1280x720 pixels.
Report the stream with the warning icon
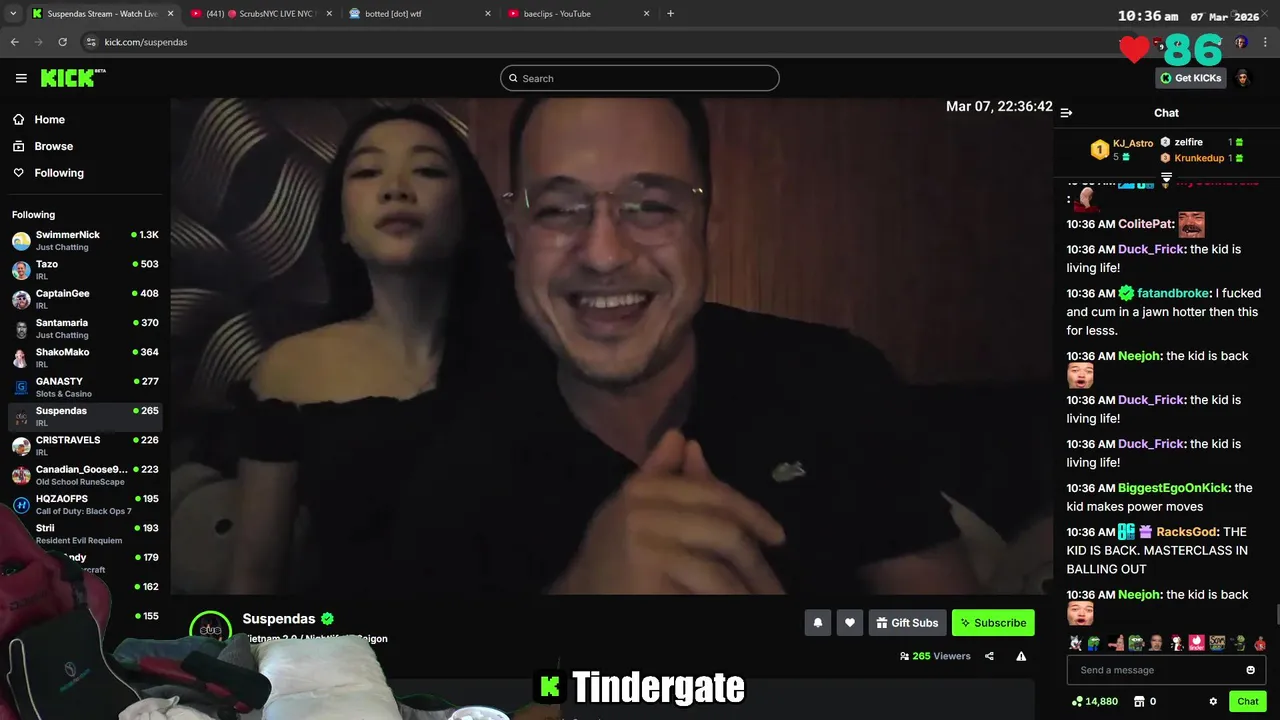tap(1021, 656)
